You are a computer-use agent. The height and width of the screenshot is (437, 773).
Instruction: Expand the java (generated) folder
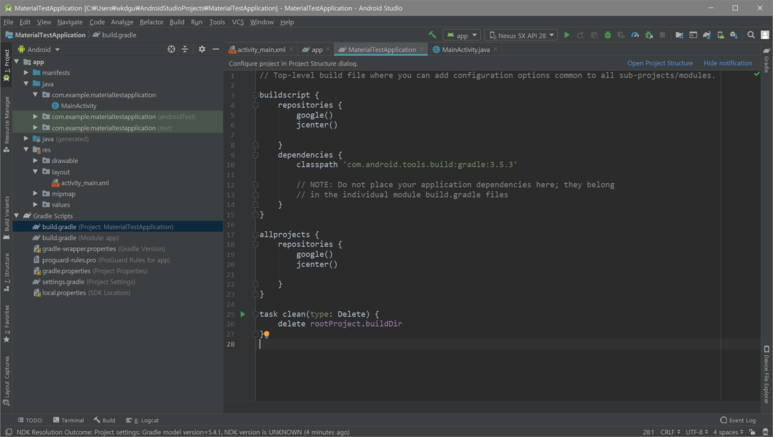tap(26, 139)
